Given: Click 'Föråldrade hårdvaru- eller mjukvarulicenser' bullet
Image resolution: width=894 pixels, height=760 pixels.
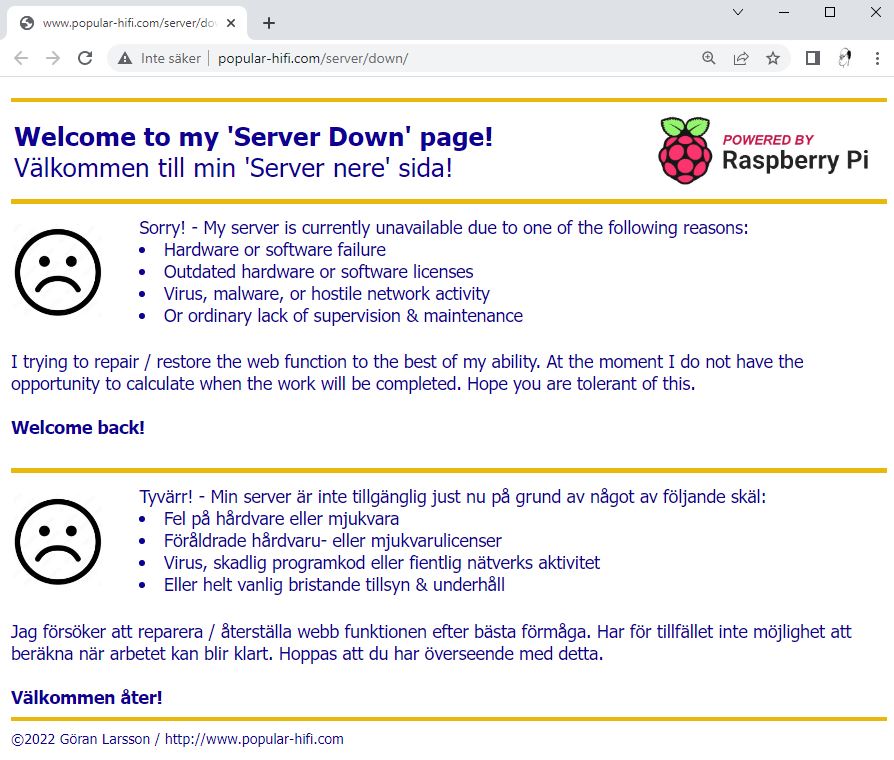Looking at the screenshot, I should [332, 540].
